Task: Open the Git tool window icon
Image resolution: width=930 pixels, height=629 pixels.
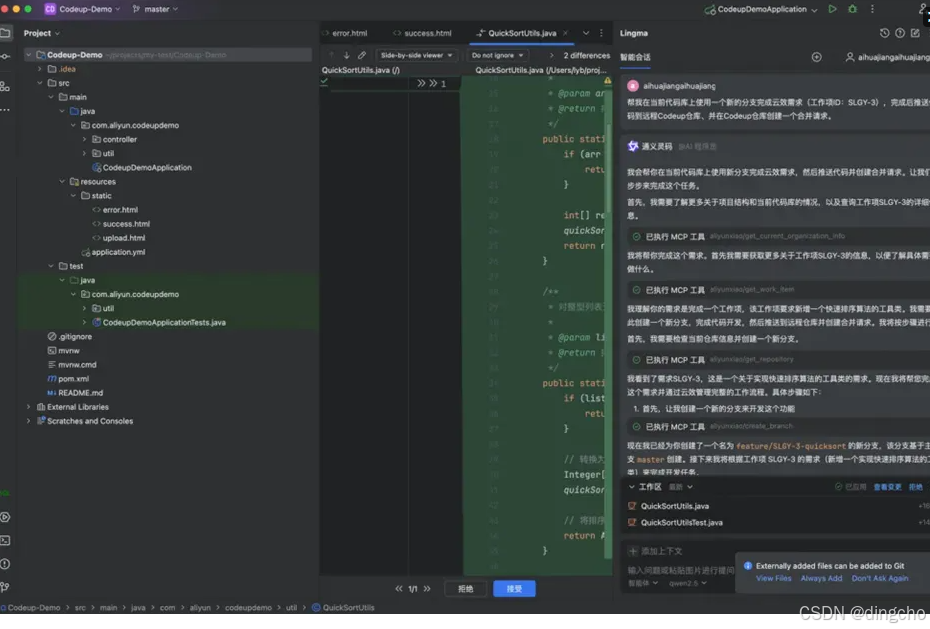Action: 5,587
